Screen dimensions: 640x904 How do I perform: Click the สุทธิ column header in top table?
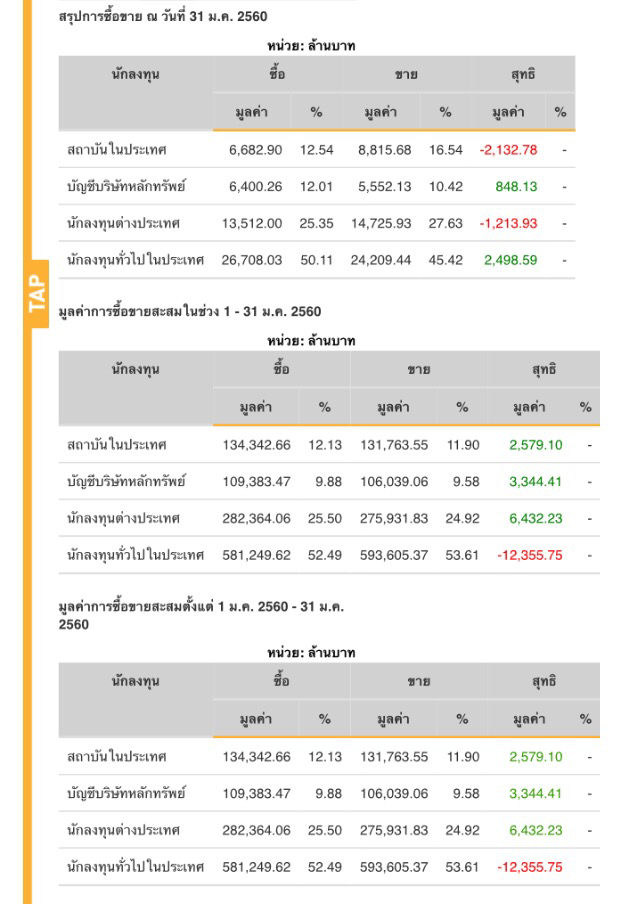(521, 74)
